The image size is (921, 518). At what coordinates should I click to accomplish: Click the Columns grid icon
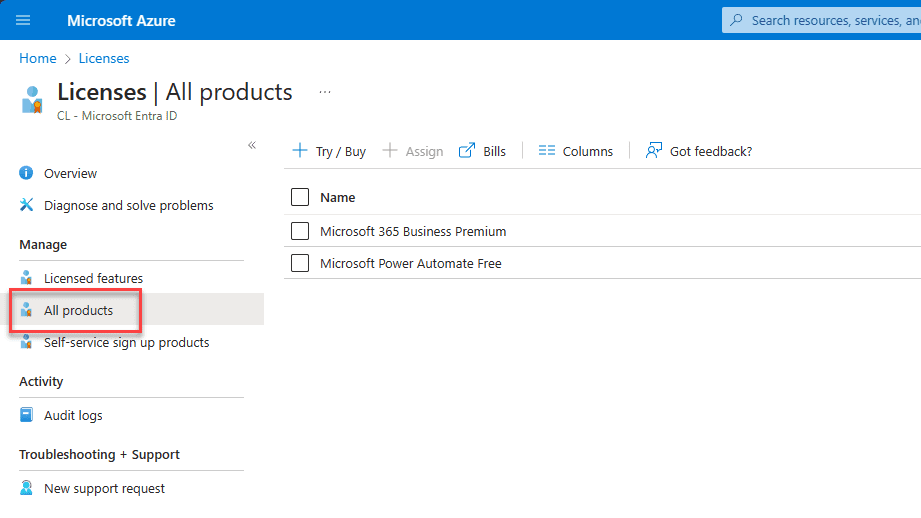(546, 150)
